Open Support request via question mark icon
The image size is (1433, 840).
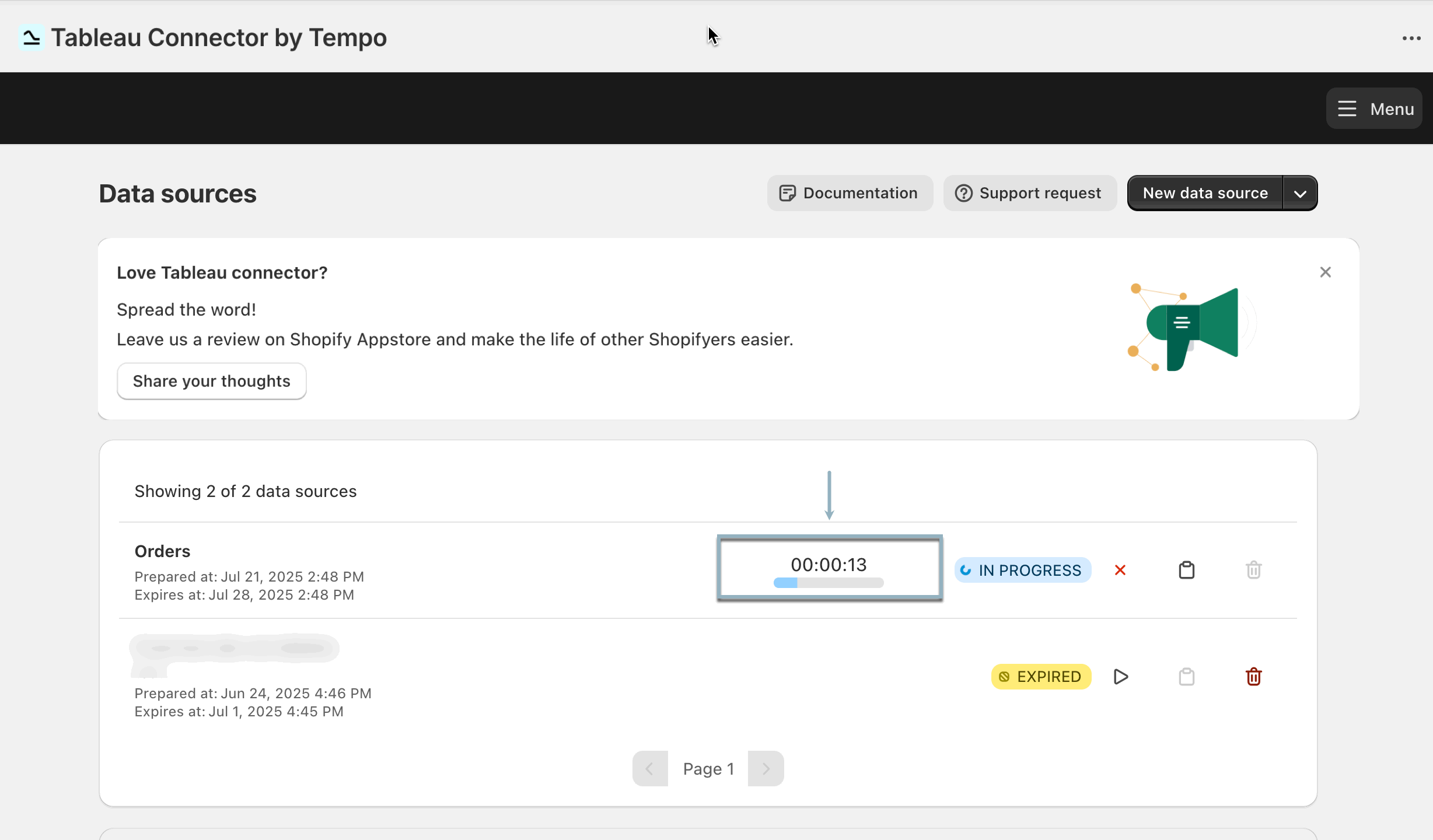pos(1029,192)
